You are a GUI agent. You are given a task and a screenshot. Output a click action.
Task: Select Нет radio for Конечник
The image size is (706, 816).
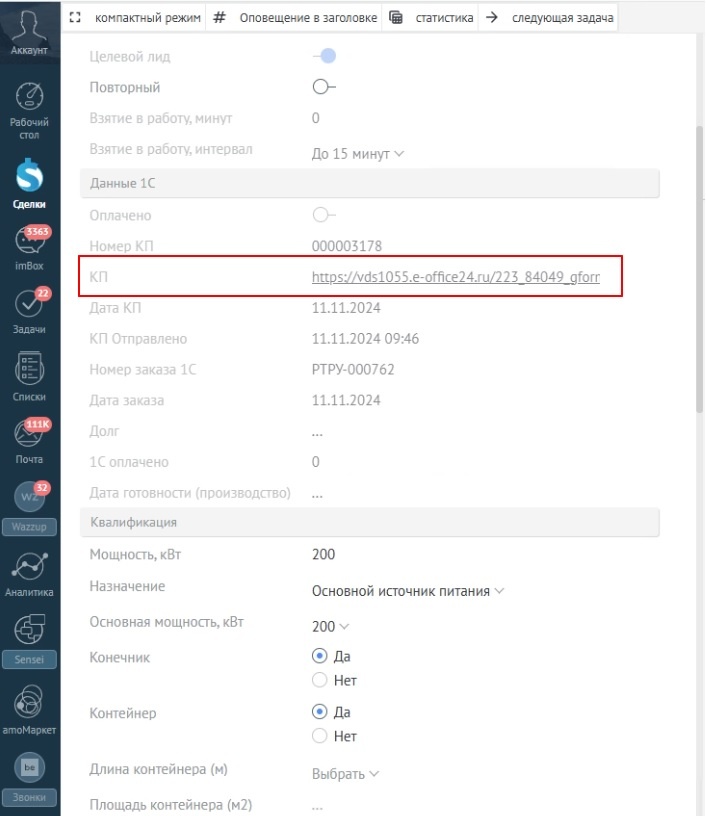click(320, 680)
